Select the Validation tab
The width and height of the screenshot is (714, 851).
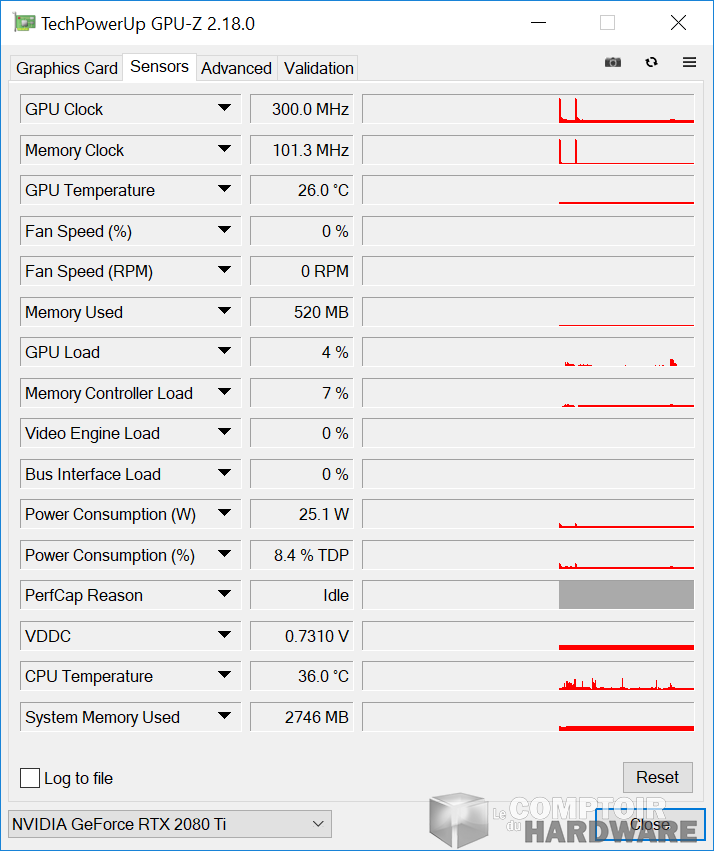click(x=317, y=68)
